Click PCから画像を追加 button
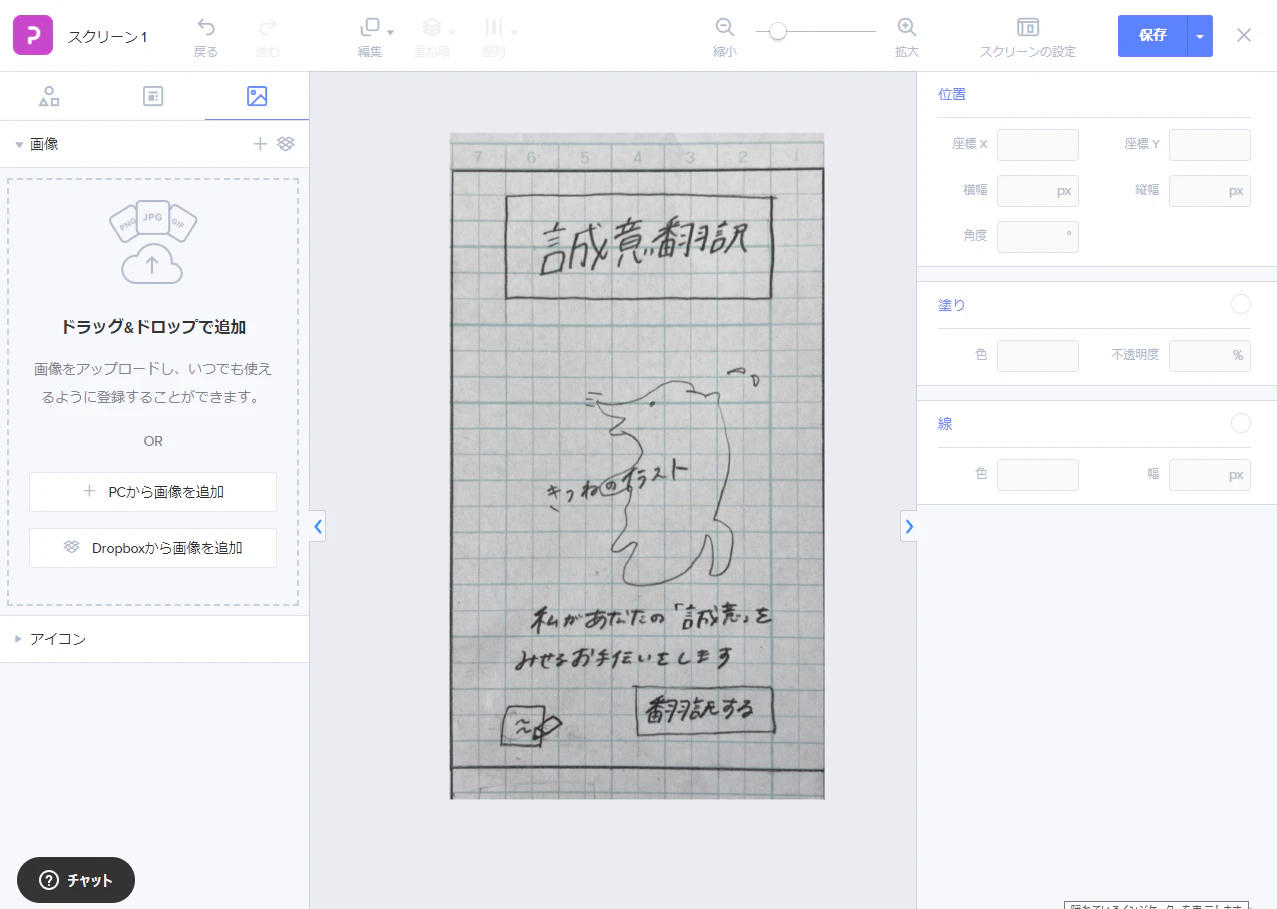Screen dimensions: 1277x909 click(x=153, y=492)
